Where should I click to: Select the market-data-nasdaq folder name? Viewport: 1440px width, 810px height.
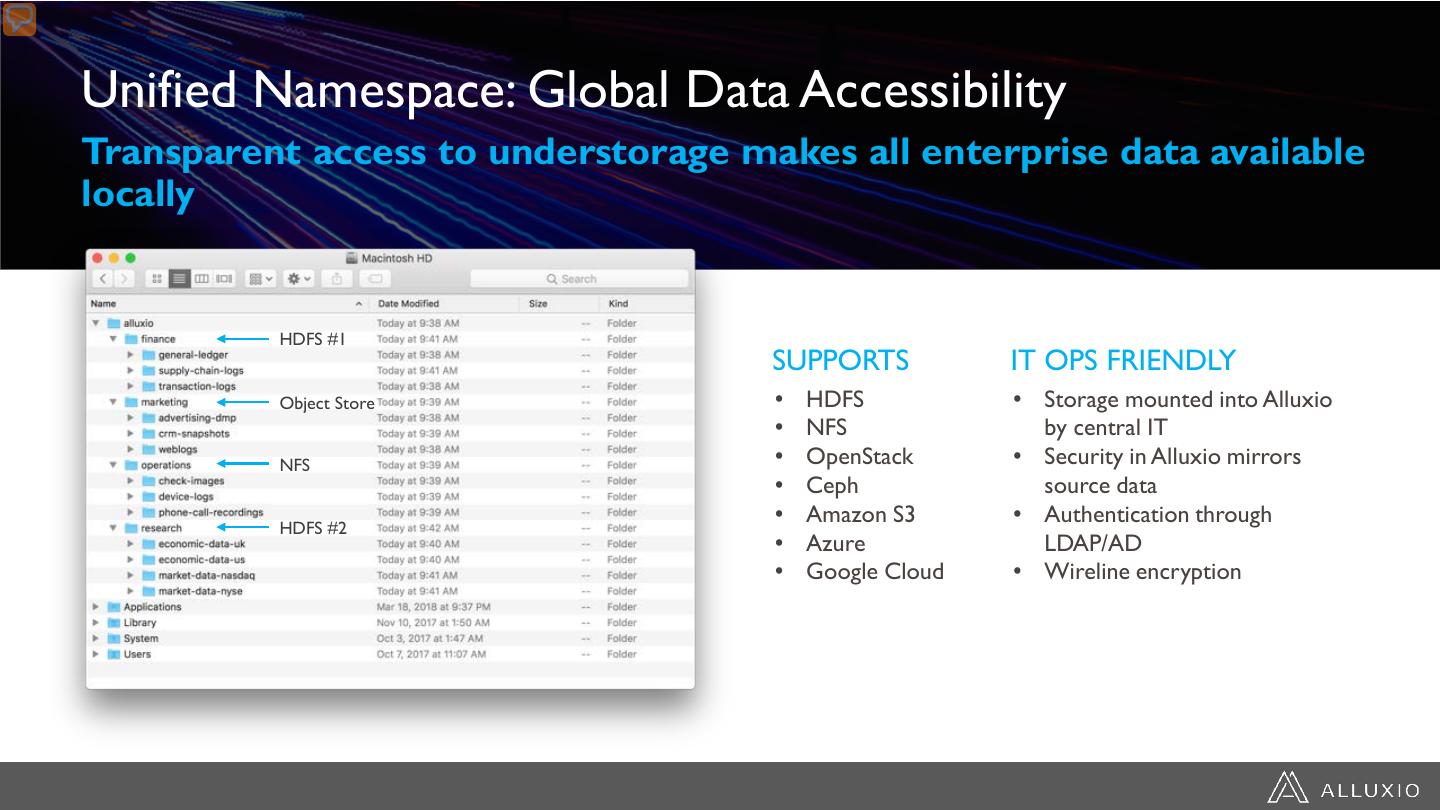[x=207, y=575]
